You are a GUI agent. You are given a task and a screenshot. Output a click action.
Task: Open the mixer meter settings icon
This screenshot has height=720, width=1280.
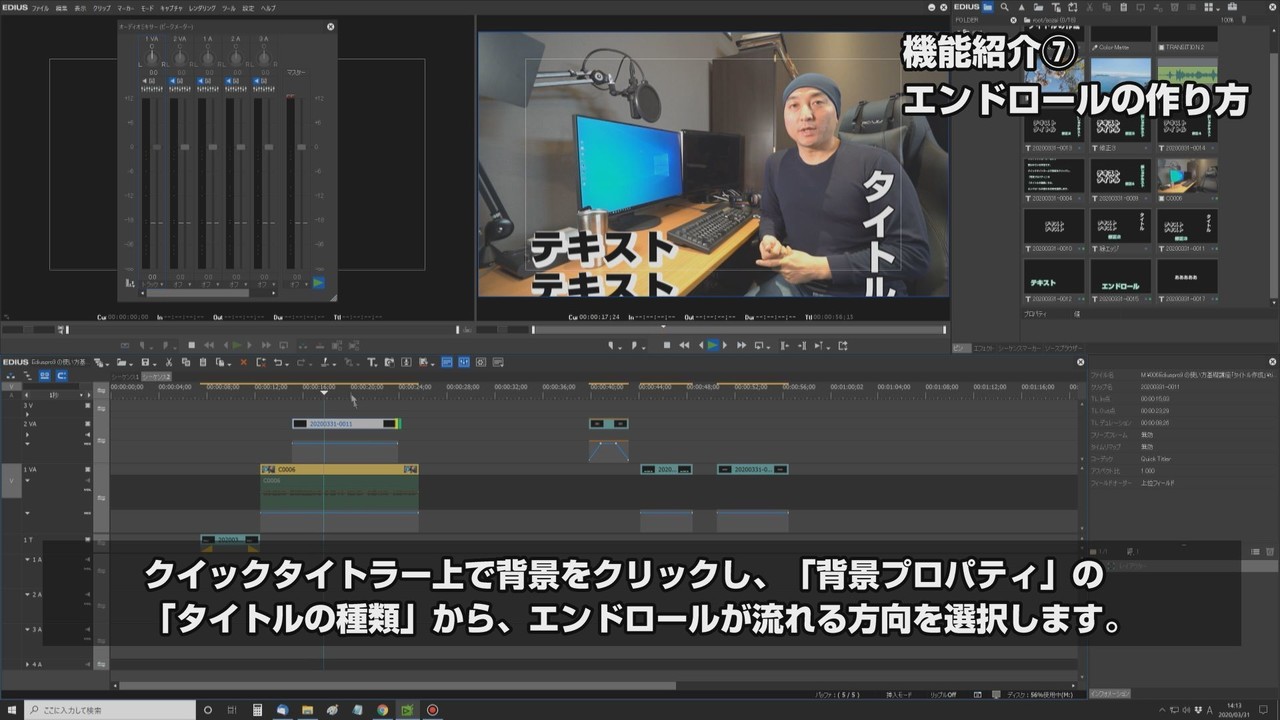130,283
